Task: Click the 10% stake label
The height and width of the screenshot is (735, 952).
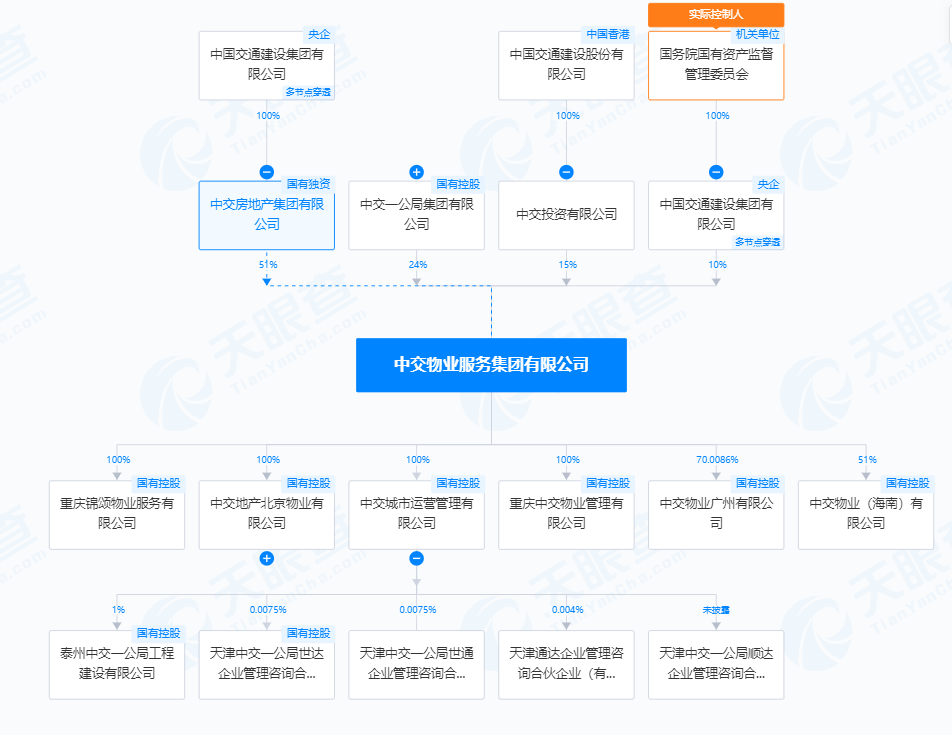Action: tap(717, 265)
